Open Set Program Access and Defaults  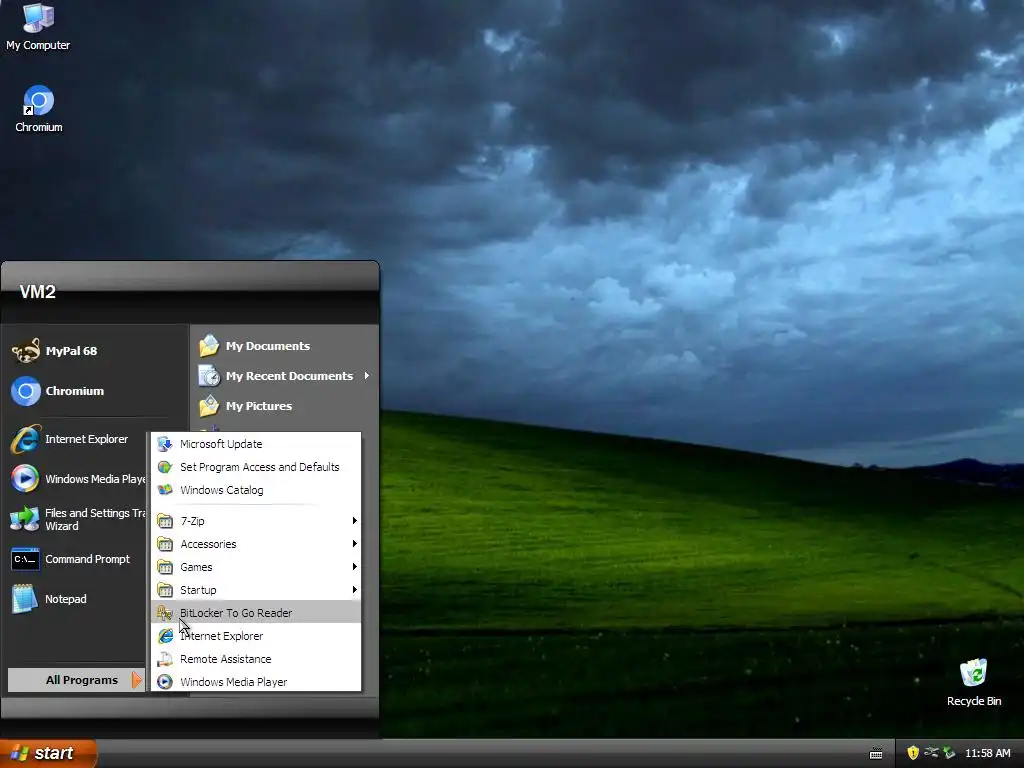pyautogui.click(x=256, y=467)
